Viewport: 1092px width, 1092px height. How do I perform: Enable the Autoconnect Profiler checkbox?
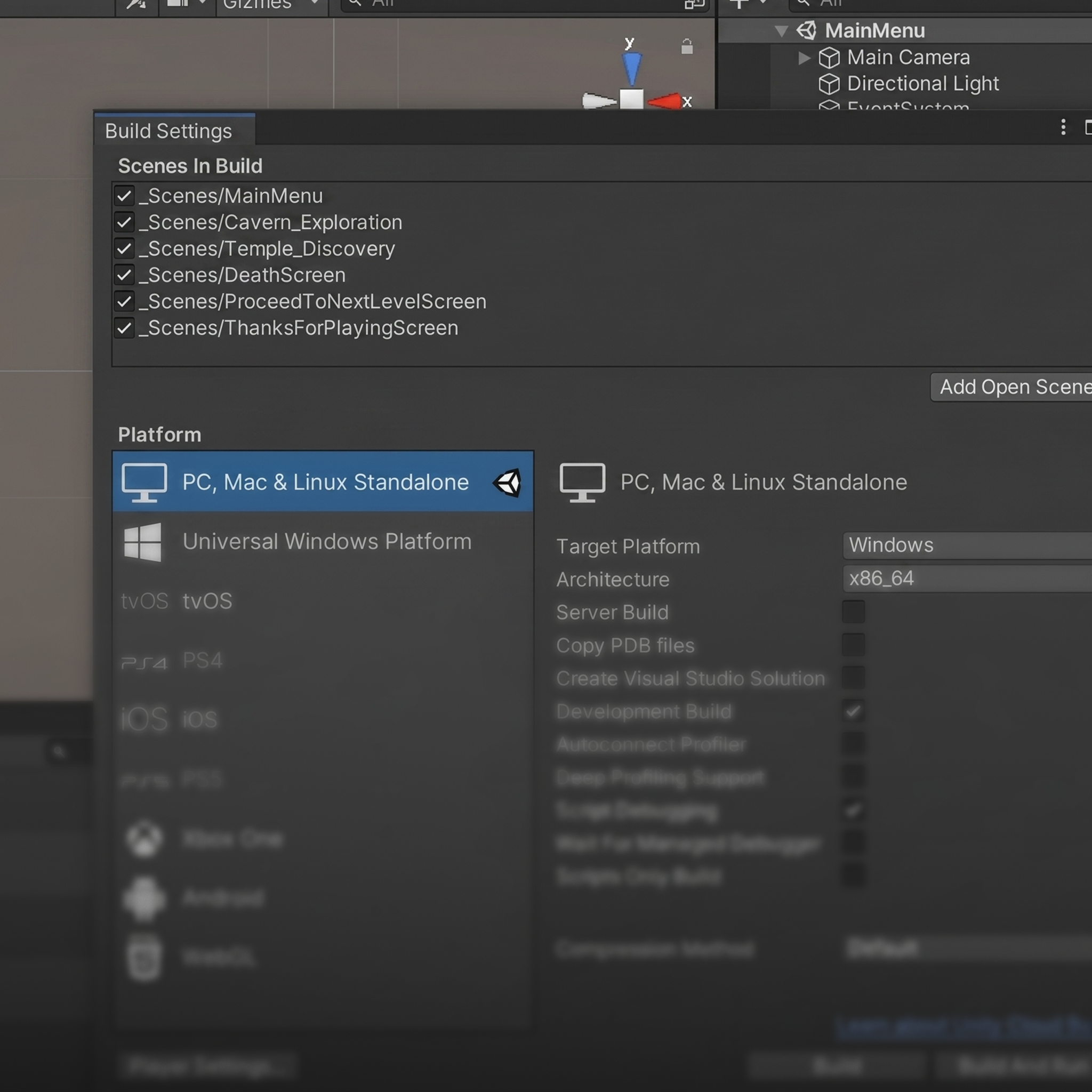[x=853, y=744]
